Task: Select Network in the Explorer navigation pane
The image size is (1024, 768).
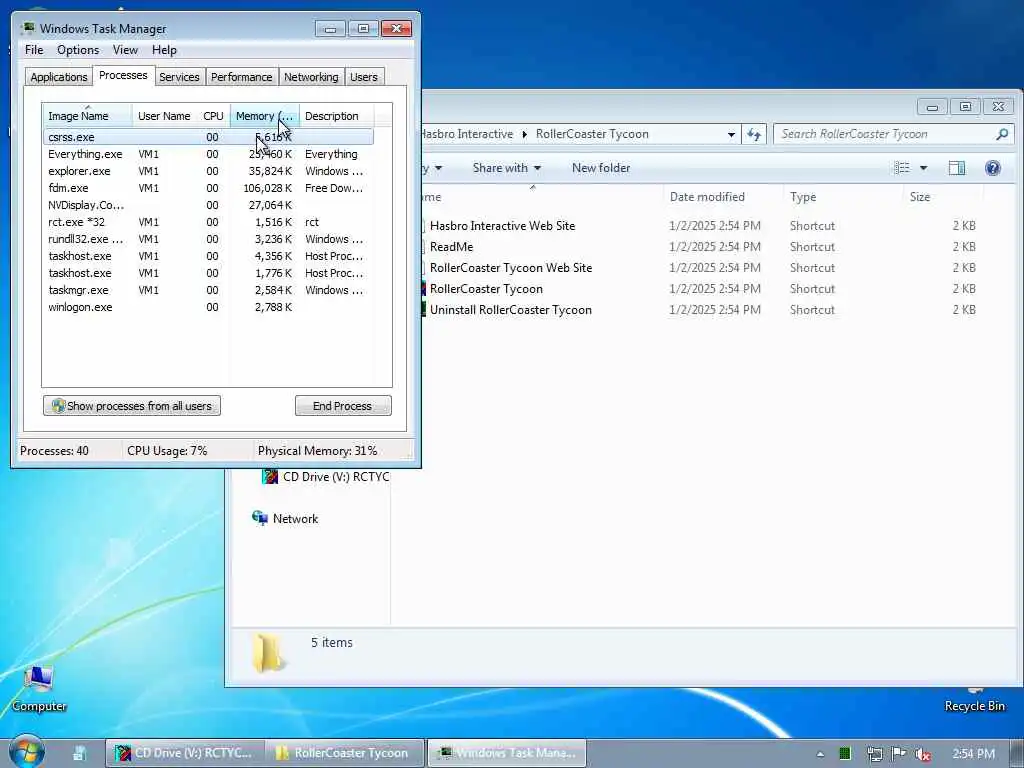Action: (285, 519)
